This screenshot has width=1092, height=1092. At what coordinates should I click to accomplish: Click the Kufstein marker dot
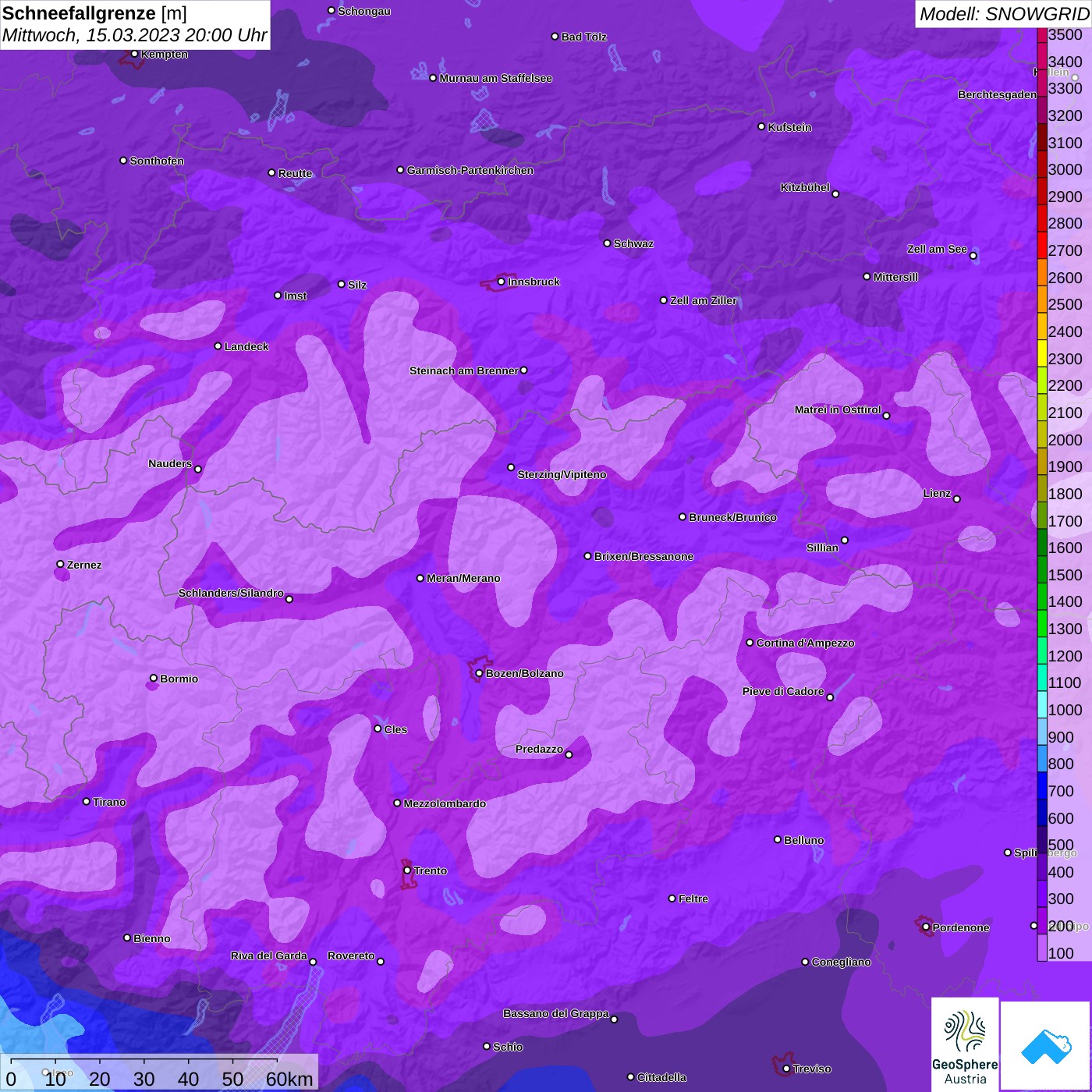(x=761, y=126)
